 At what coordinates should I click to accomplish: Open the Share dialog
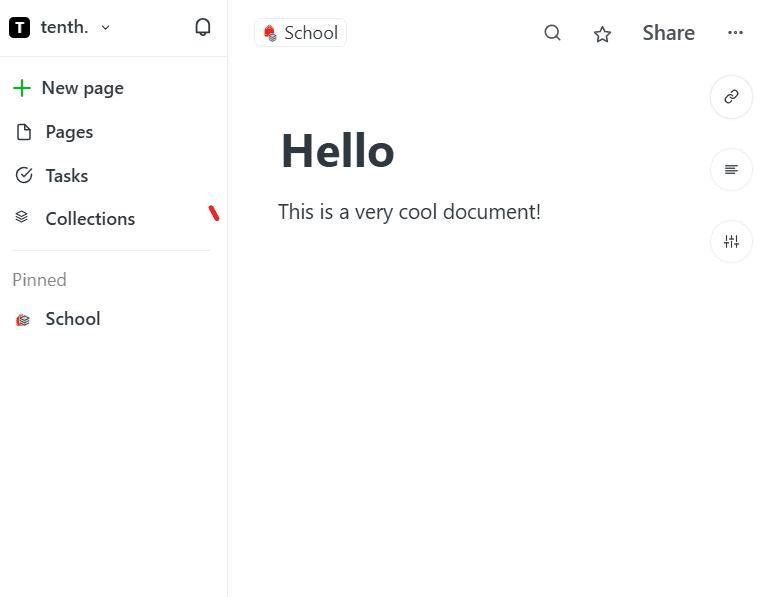(x=668, y=33)
